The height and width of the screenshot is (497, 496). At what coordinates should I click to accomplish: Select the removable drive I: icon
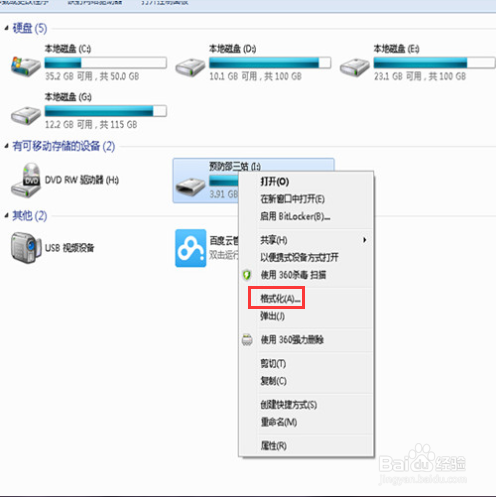190,187
